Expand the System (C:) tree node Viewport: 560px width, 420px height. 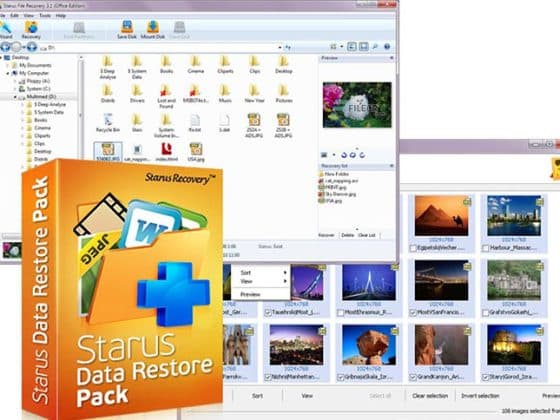tap(15, 89)
